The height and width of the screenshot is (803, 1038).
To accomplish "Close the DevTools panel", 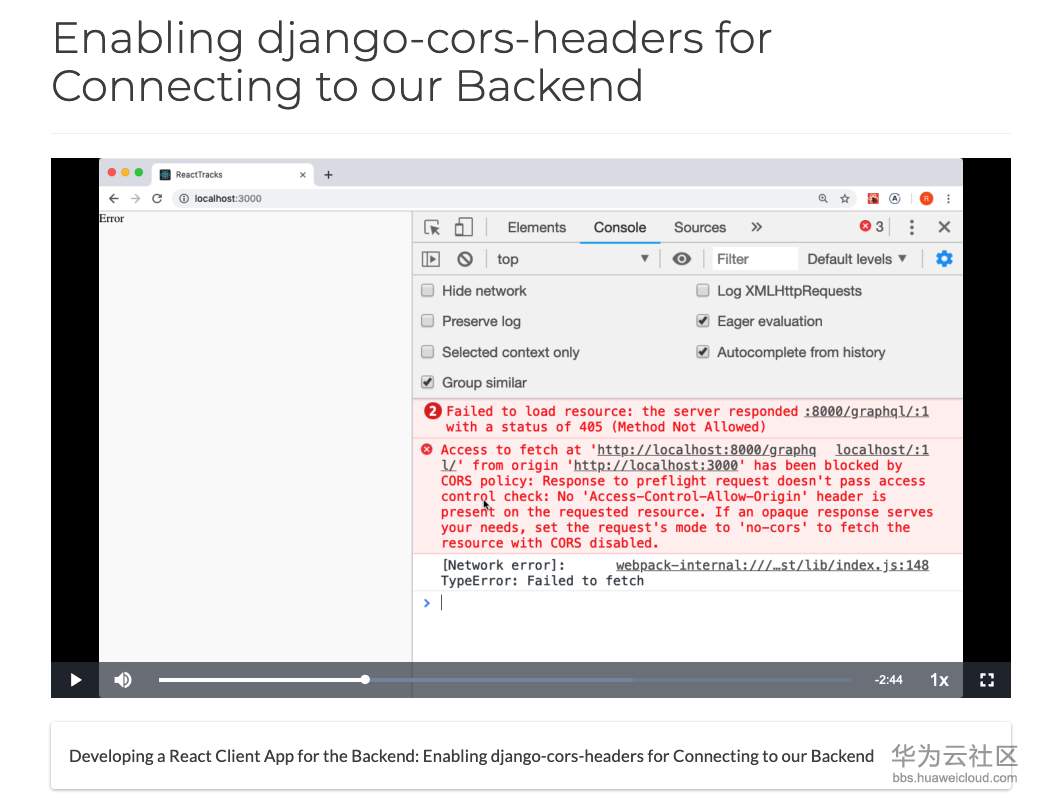I will pyautogui.click(x=944, y=227).
